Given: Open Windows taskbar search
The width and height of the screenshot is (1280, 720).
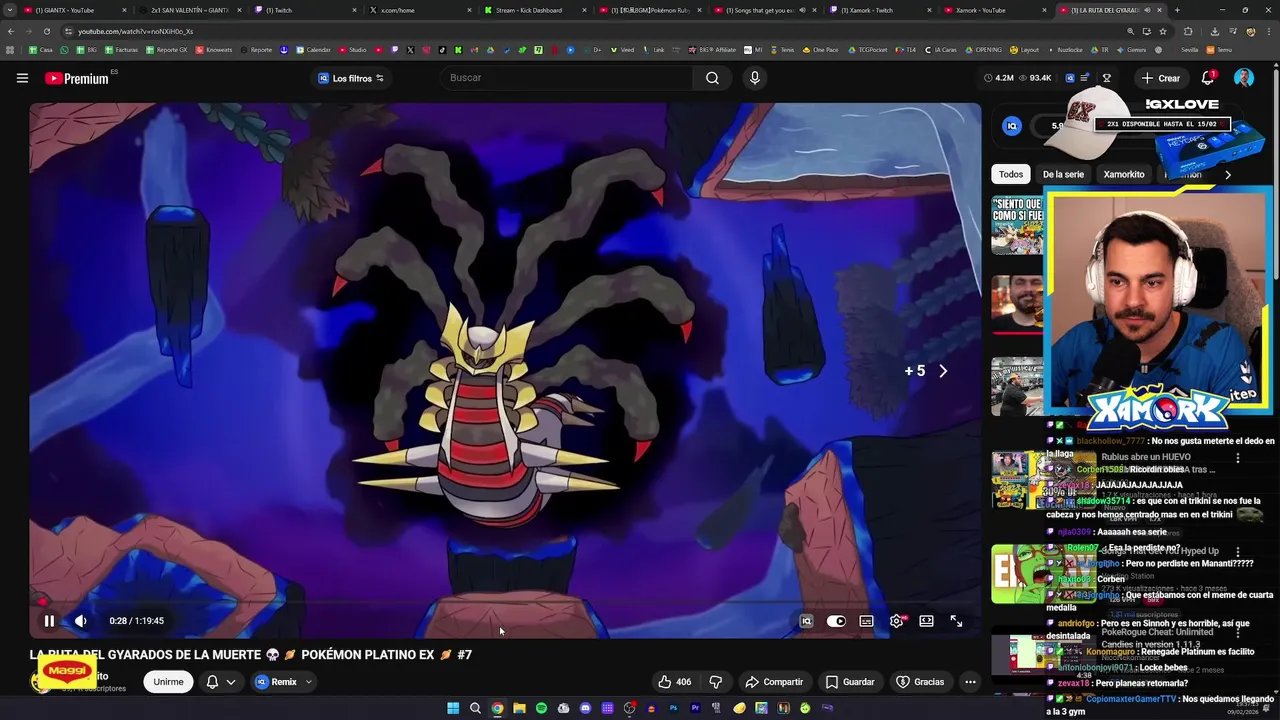Looking at the screenshot, I should (x=475, y=708).
